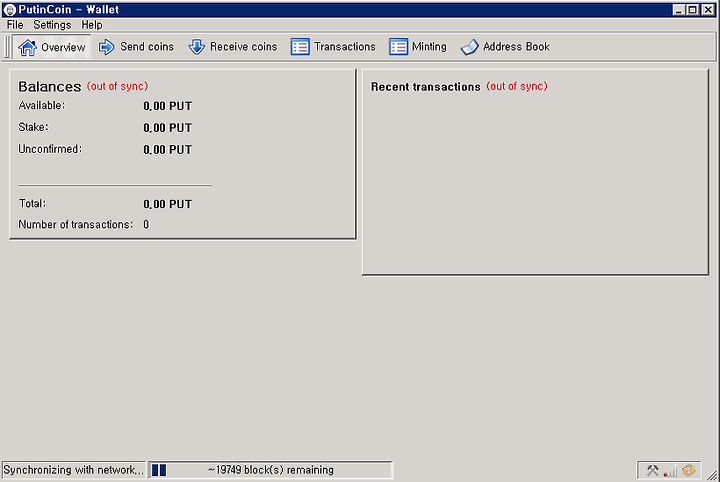Switch to the Send coins label
This screenshot has width=720, height=482.
147,47
